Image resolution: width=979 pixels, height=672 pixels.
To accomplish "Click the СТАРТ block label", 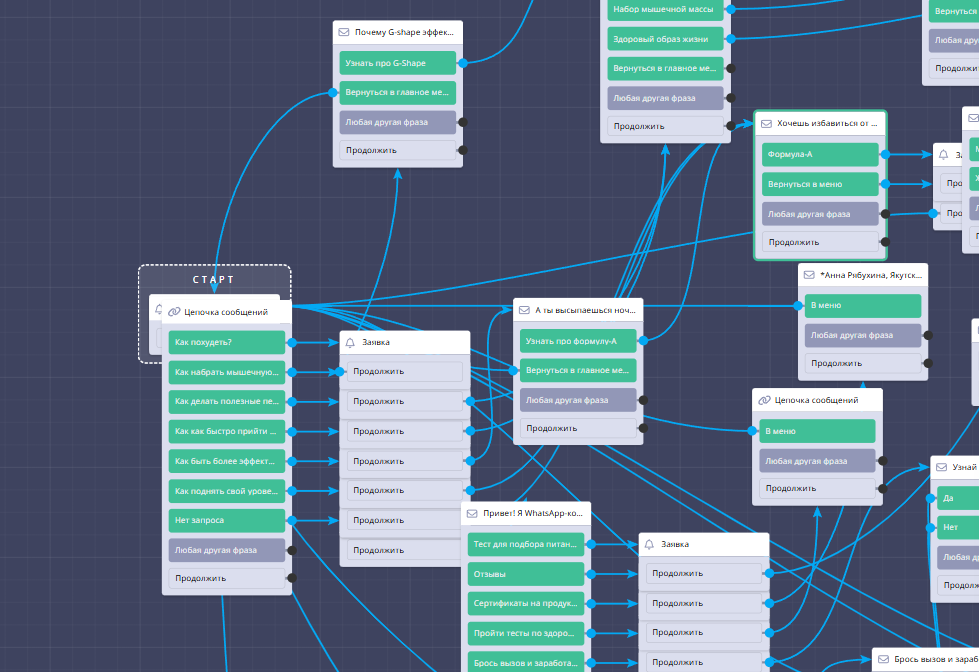I will click(x=214, y=280).
